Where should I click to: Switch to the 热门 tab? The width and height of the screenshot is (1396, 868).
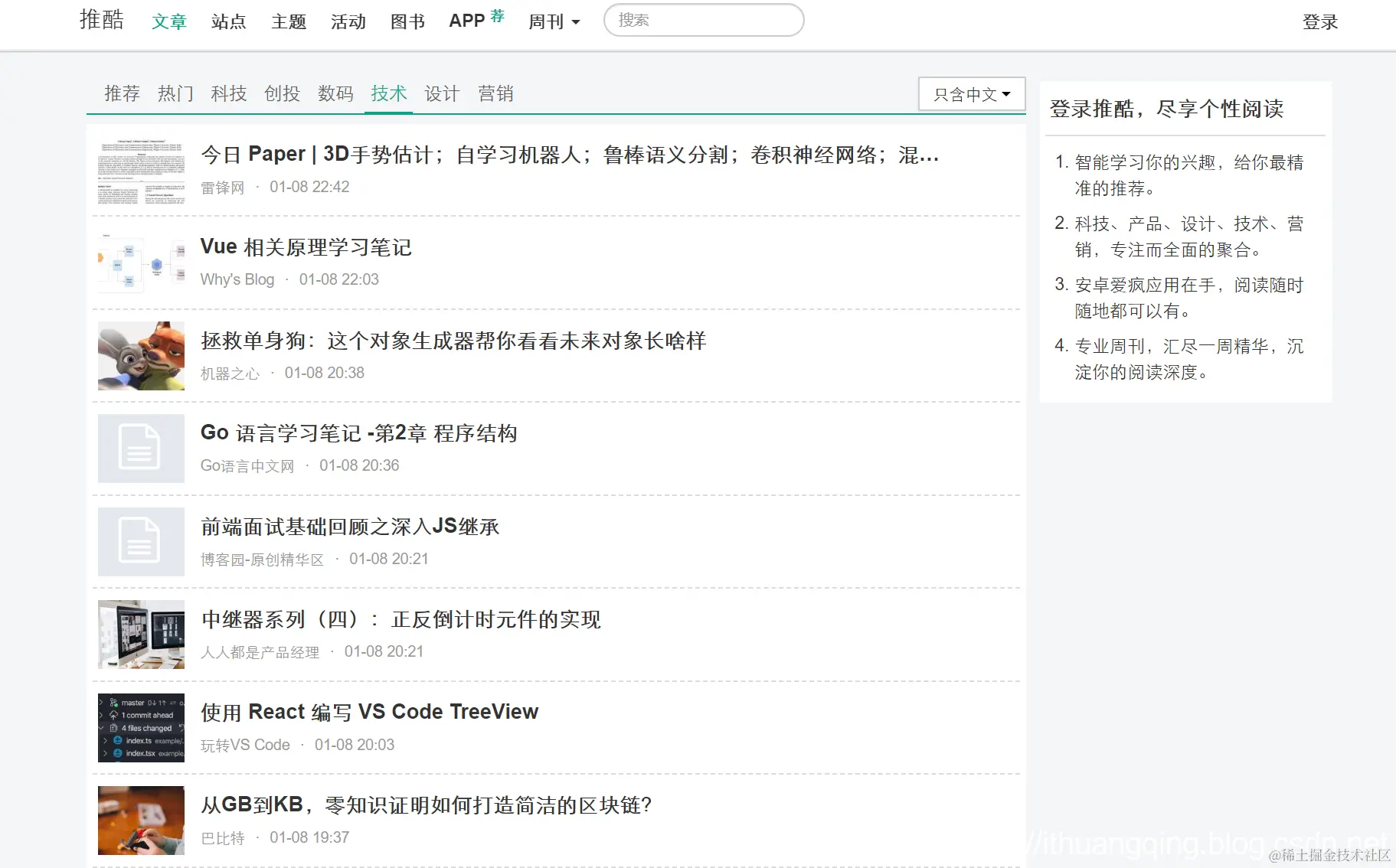point(175,93)
